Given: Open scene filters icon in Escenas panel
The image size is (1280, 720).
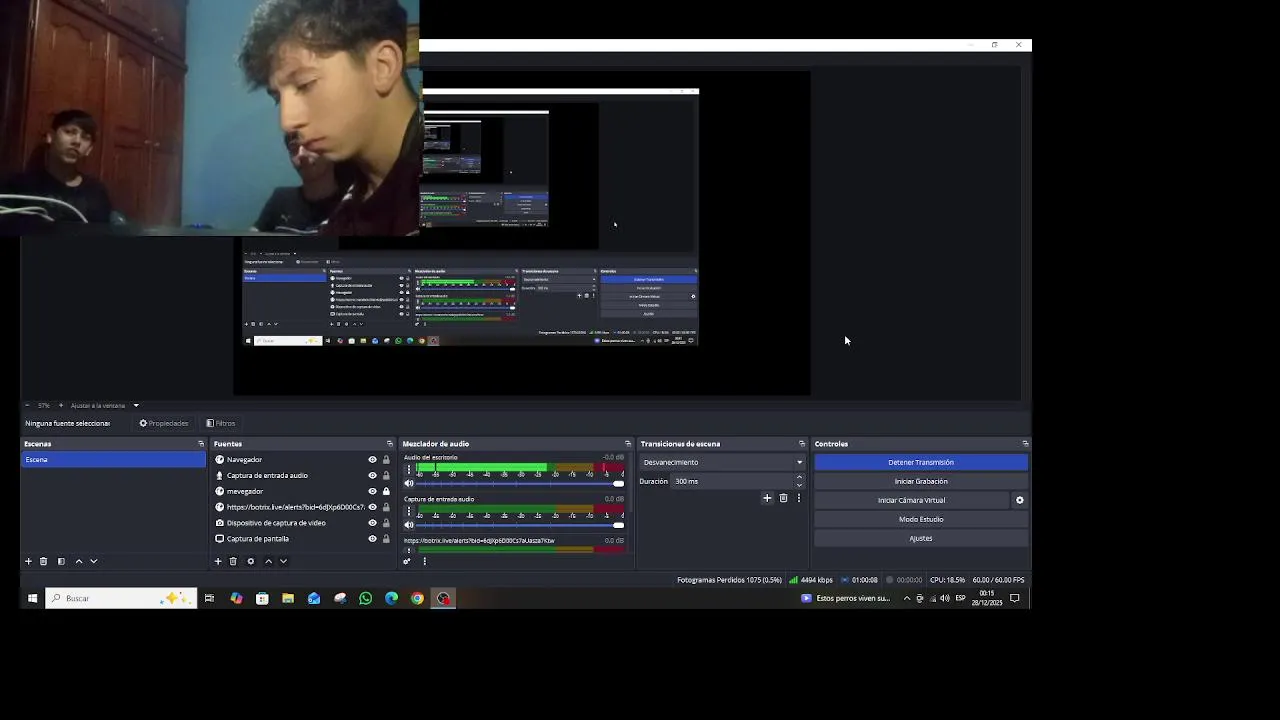Looking at the screenshot, I should pyautogui.click(x=61, y=561).
